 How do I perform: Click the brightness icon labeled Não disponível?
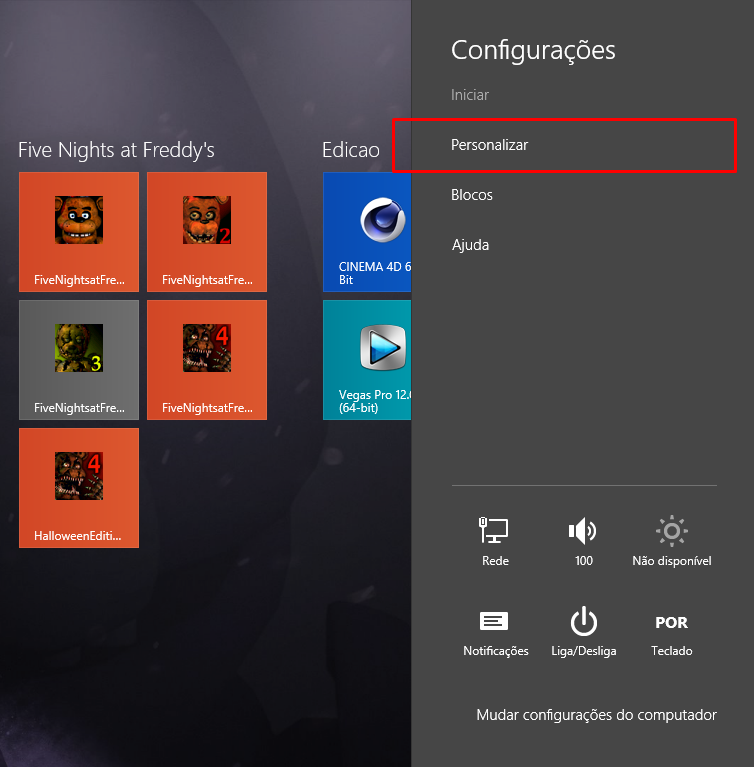pyautogui.click(x=671, y=541)
